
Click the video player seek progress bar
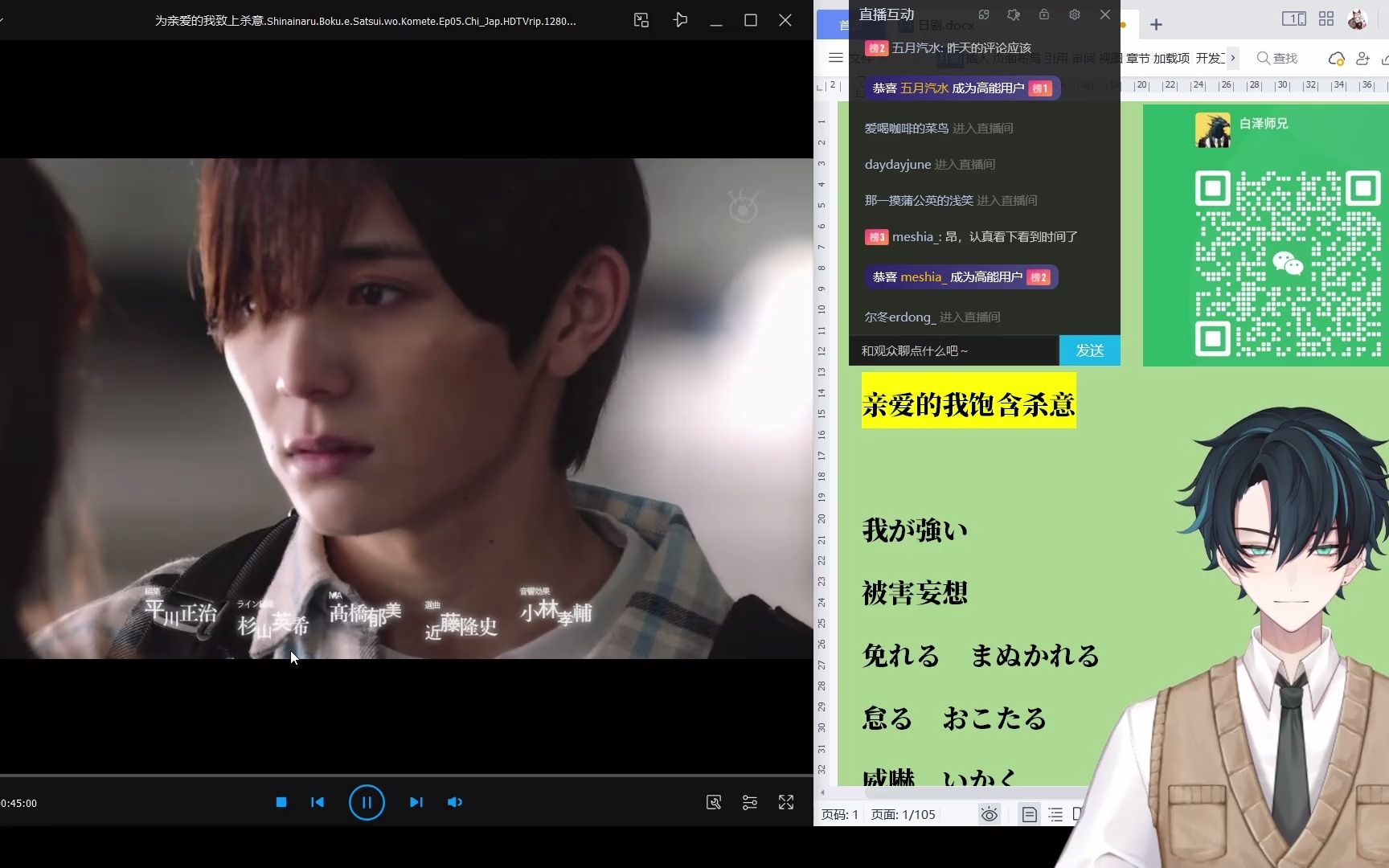pyautogui.click(x=406, y=776)
